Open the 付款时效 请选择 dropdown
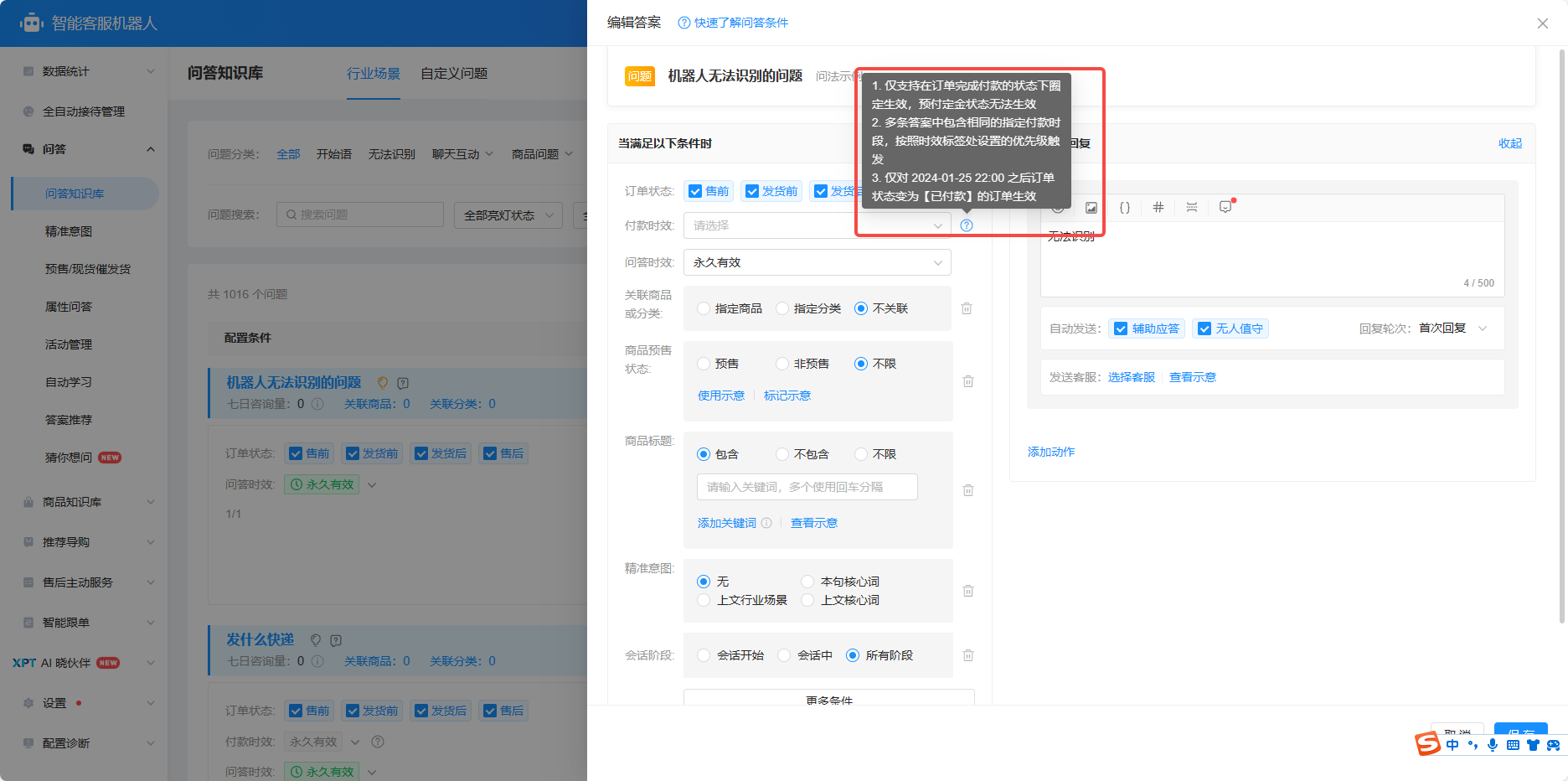1568x781 pixels. (817, 225)
